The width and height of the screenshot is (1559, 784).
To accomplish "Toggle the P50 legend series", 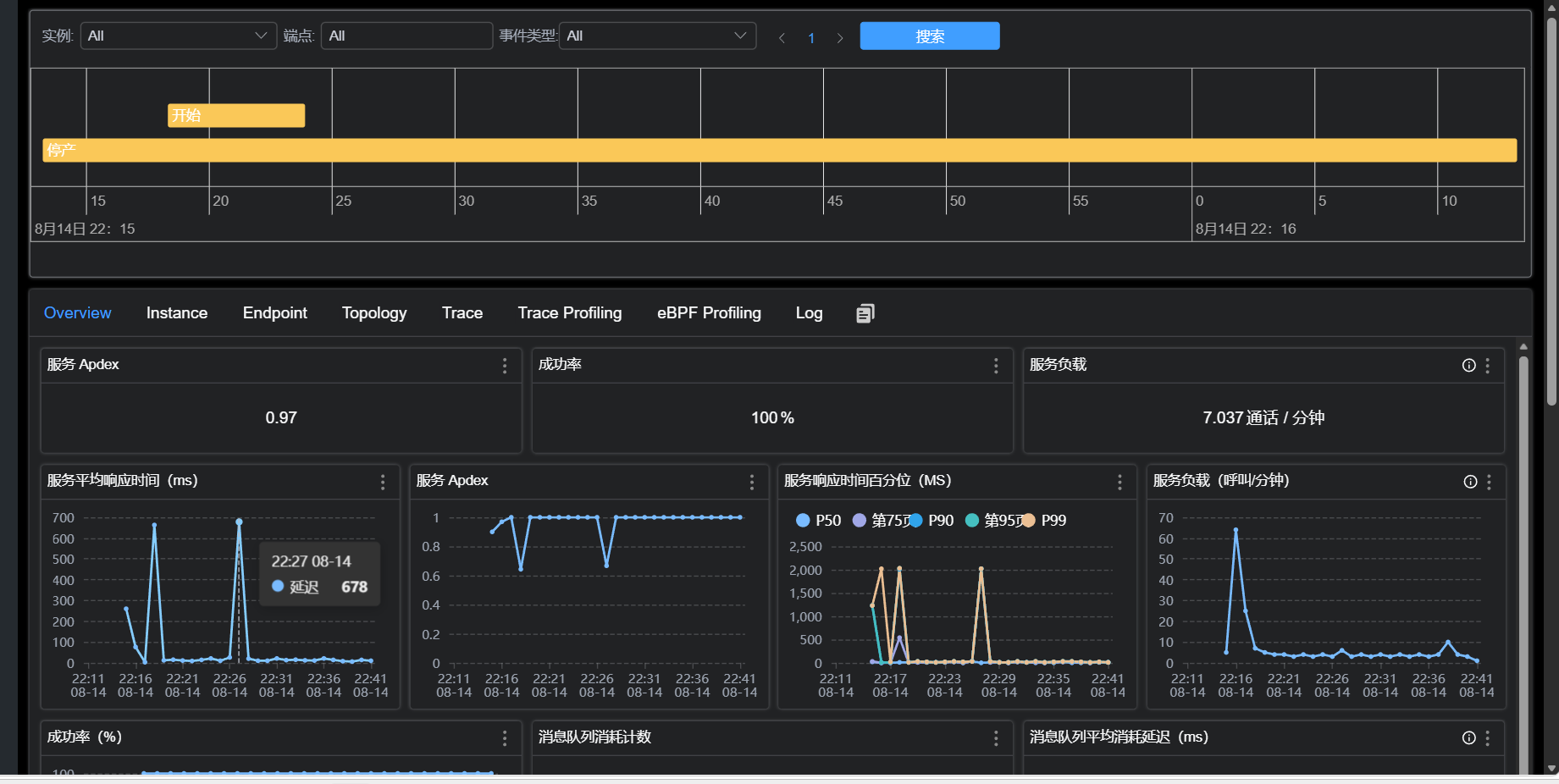I will [x=819, y=521].
